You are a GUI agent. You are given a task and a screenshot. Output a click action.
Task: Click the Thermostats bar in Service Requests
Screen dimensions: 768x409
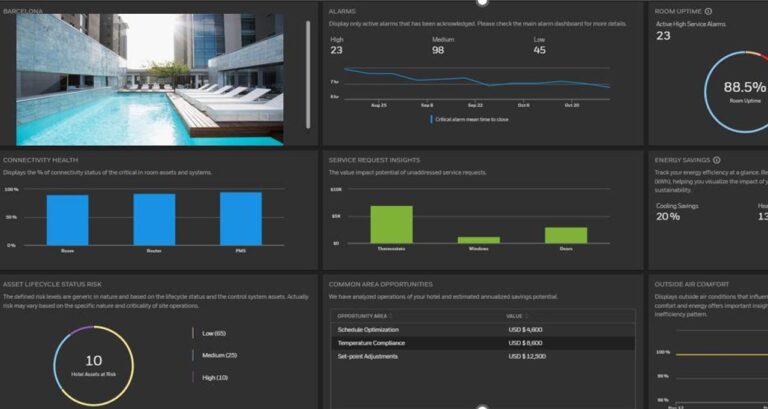click(391, 224)
